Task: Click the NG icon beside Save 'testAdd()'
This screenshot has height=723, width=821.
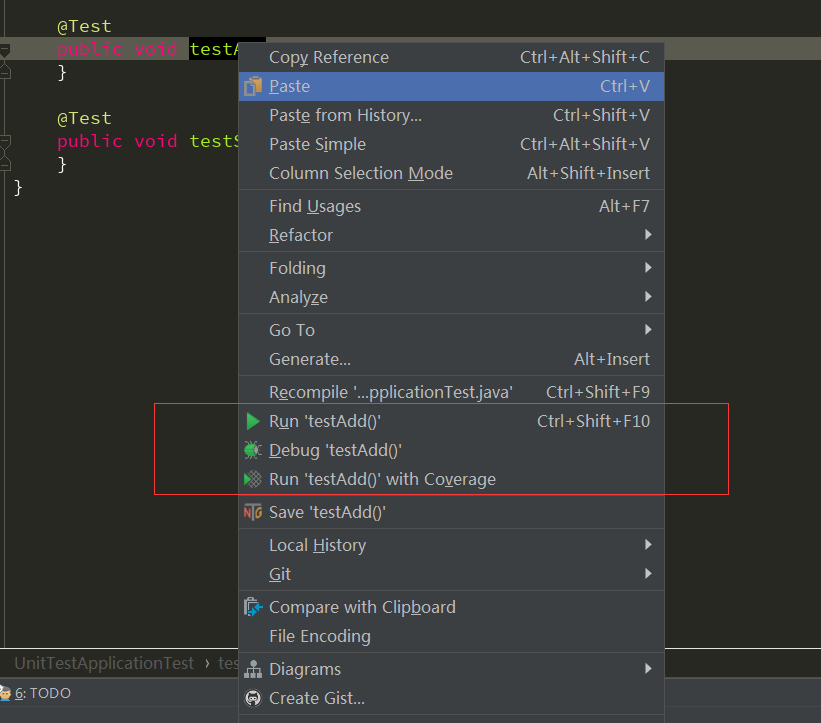Action: click(253, 512)
